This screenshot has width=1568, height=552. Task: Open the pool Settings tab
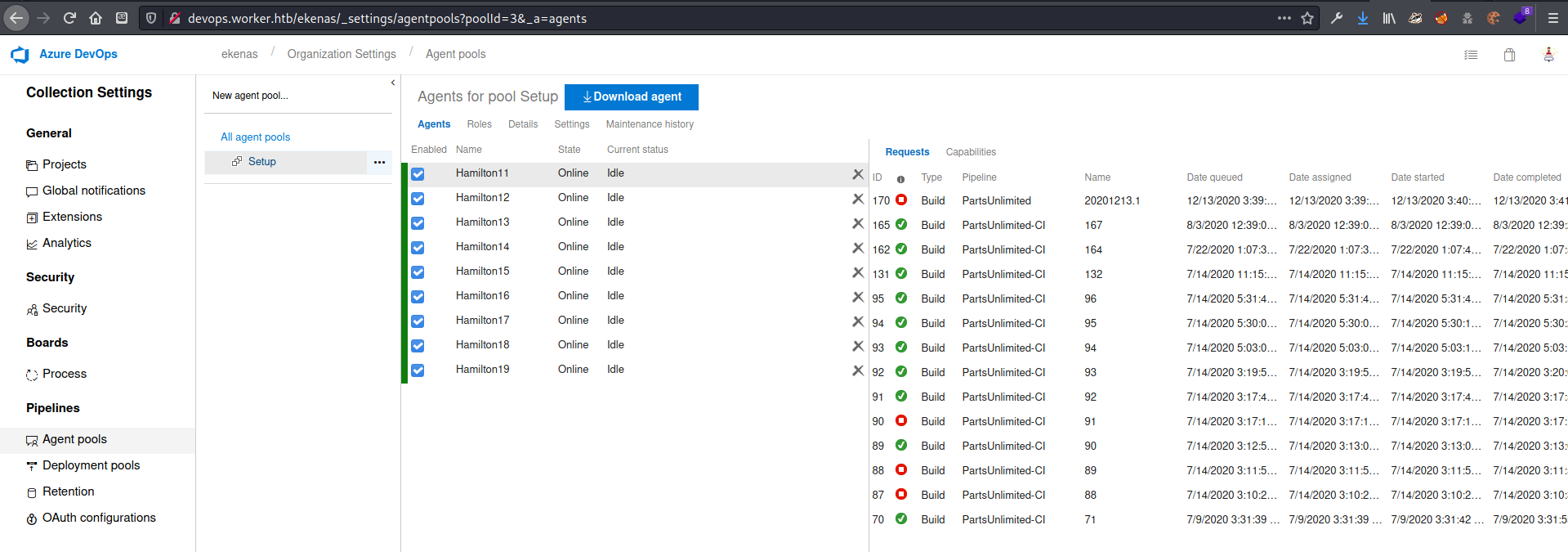(x=572, y=124)
